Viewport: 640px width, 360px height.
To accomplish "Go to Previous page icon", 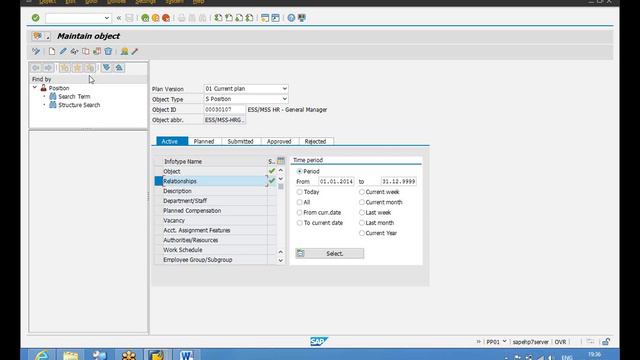I will pyautogui.click(x=229, y=18).
